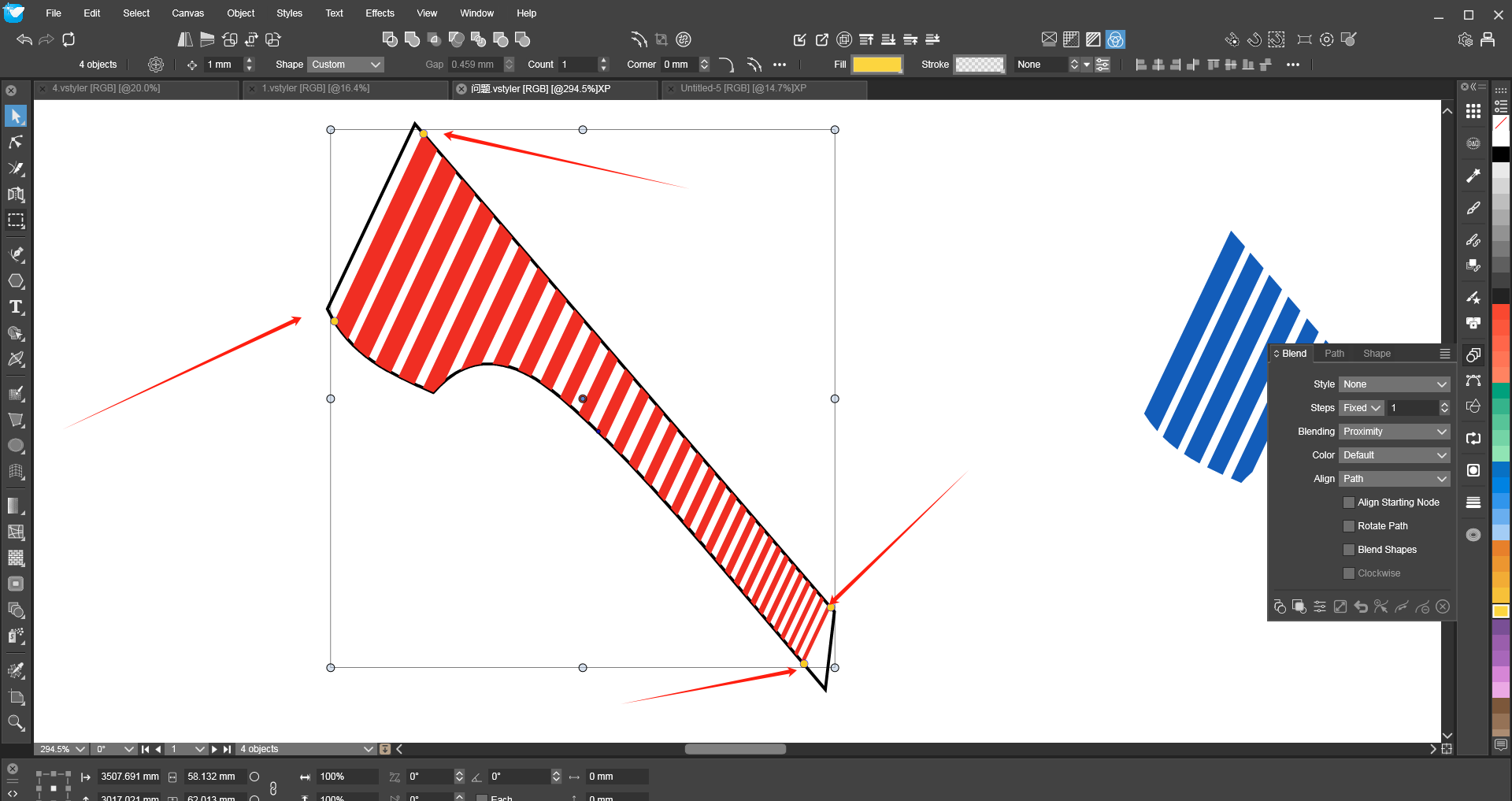The image size is (1512, 801).
Task: Select the Pointer selection tool
Action: tap(16, 116)
